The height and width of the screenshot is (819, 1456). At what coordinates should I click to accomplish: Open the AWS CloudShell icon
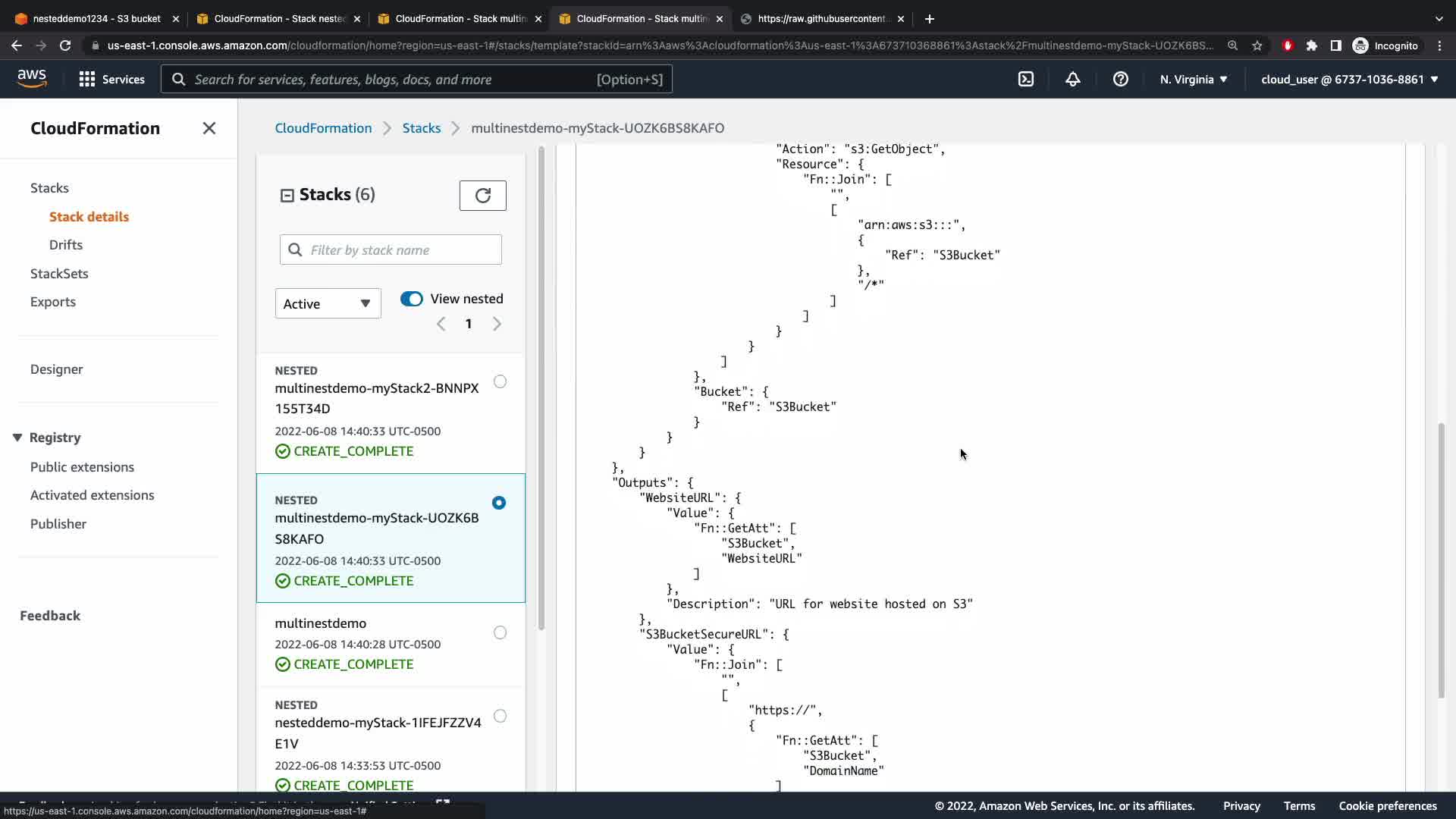tap(1025, 79)
